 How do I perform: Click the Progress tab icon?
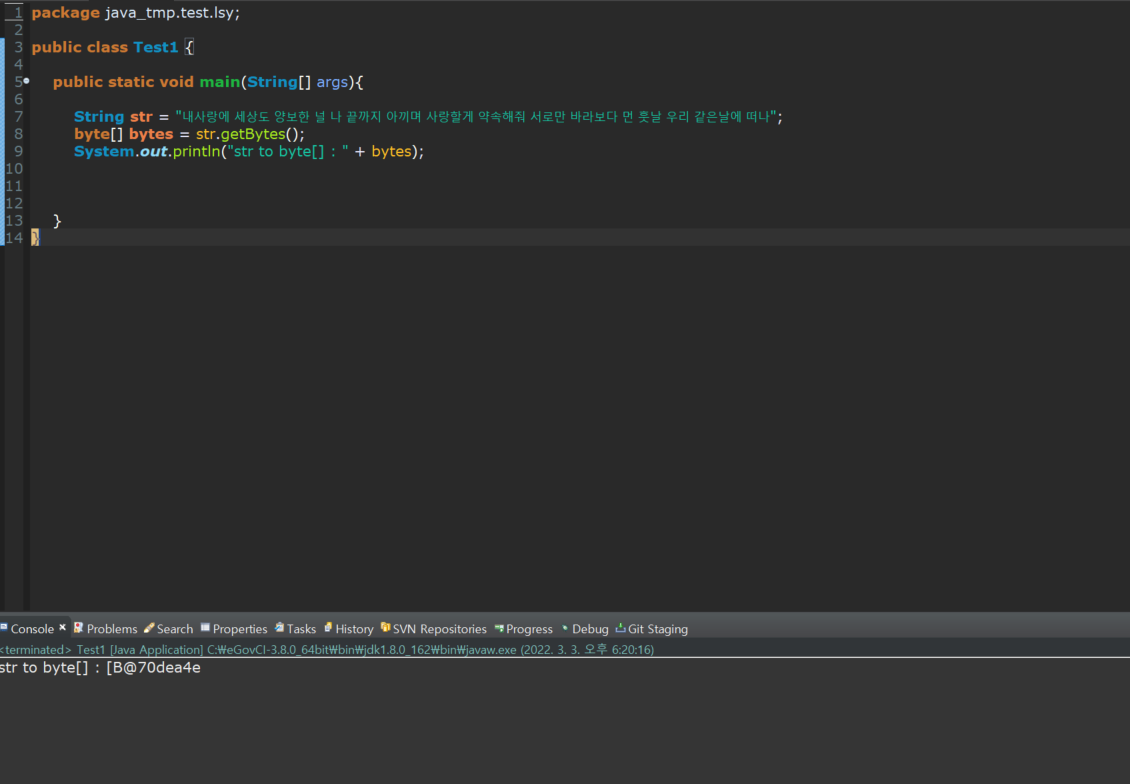tap(499, 628)
